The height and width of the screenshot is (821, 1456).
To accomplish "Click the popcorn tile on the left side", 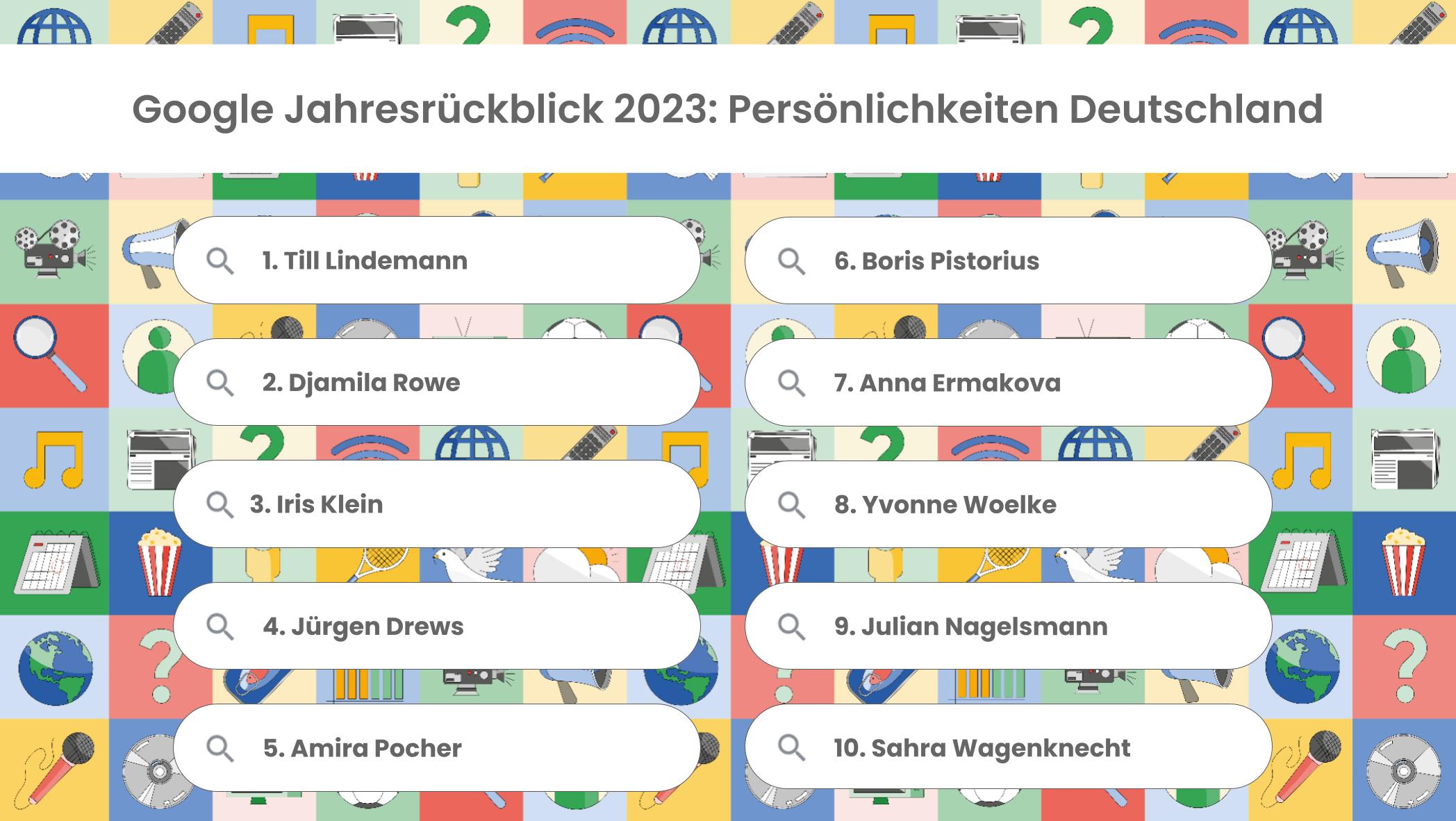I will pyautogui.click(x=159, y=562).
